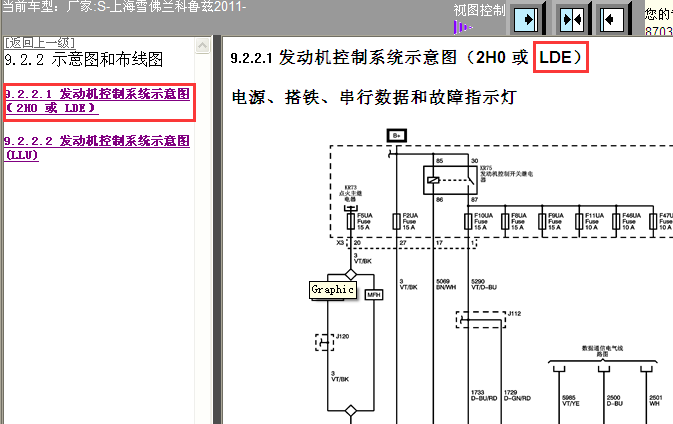
Task: Click the split-center view control icon
Action: pos(572,20)
